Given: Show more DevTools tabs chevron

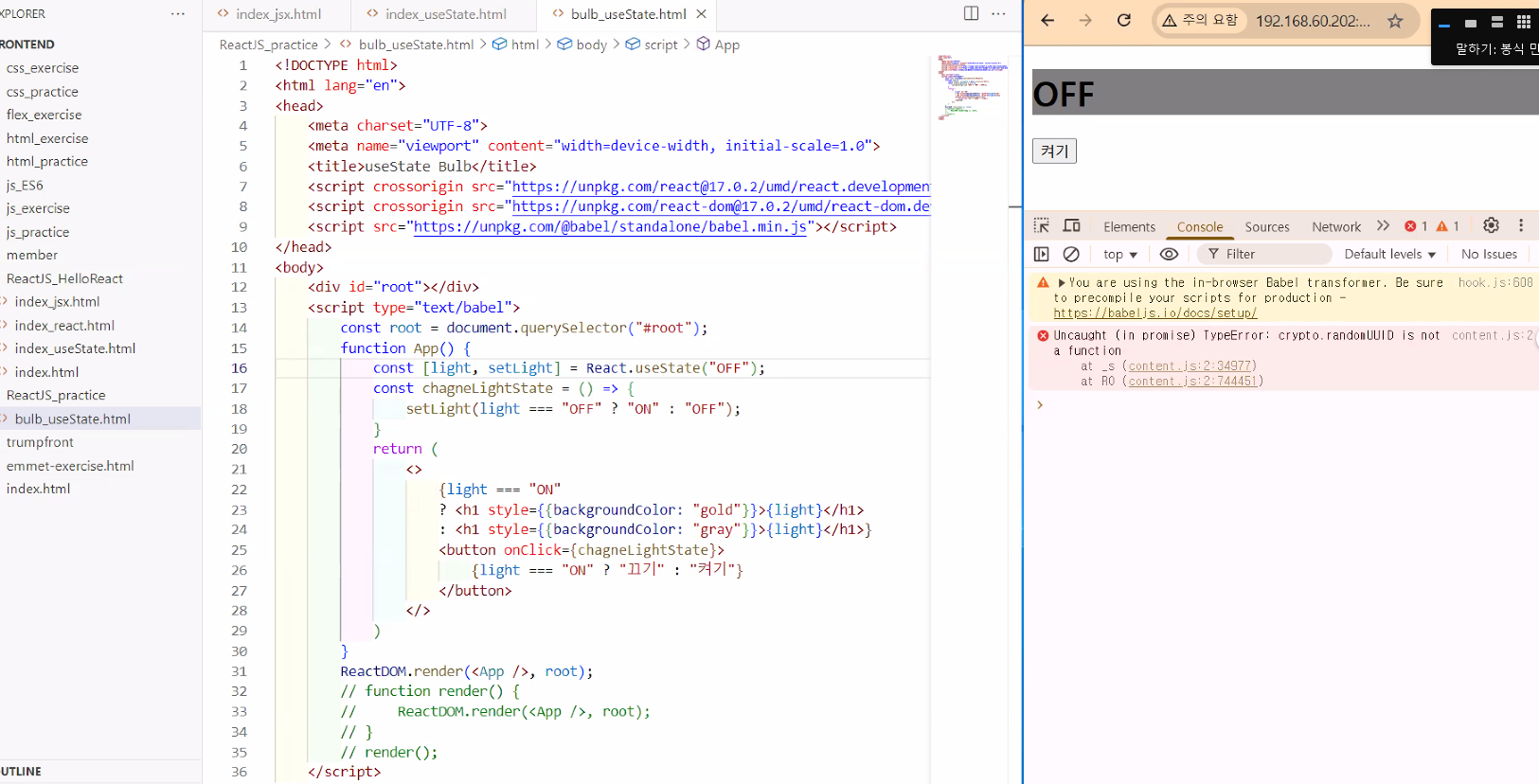Looking at the screenshot, I should (x=1383, y=225).
